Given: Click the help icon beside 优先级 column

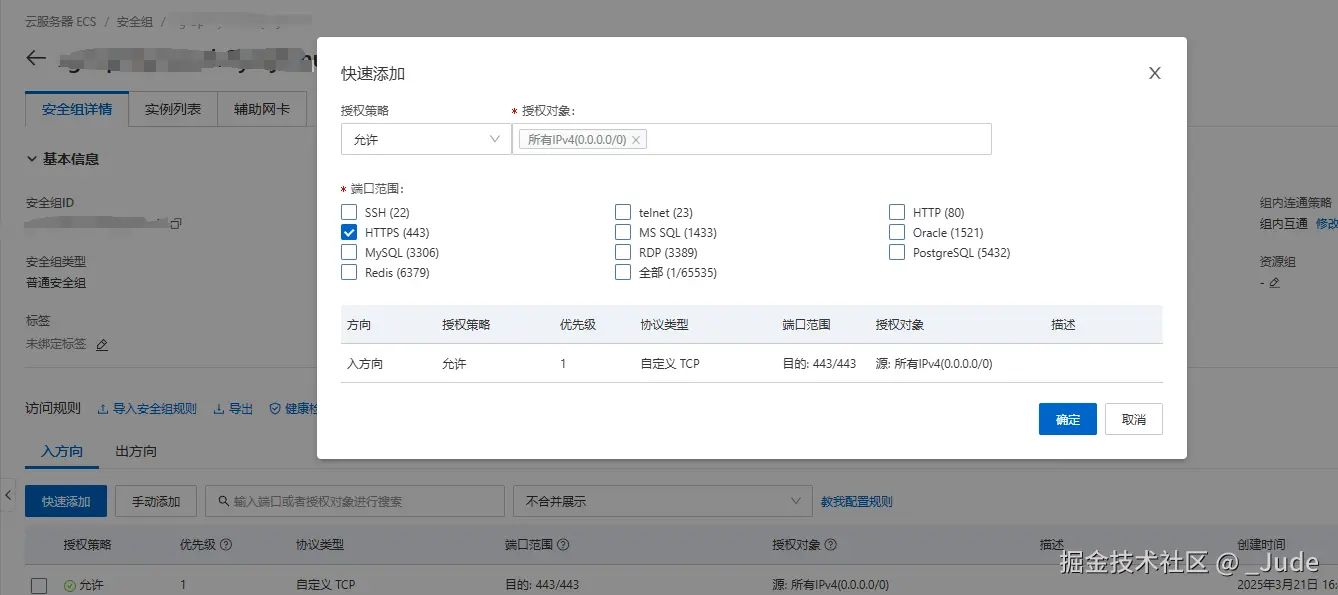Looking at the screenshot, I should (226, 545).
